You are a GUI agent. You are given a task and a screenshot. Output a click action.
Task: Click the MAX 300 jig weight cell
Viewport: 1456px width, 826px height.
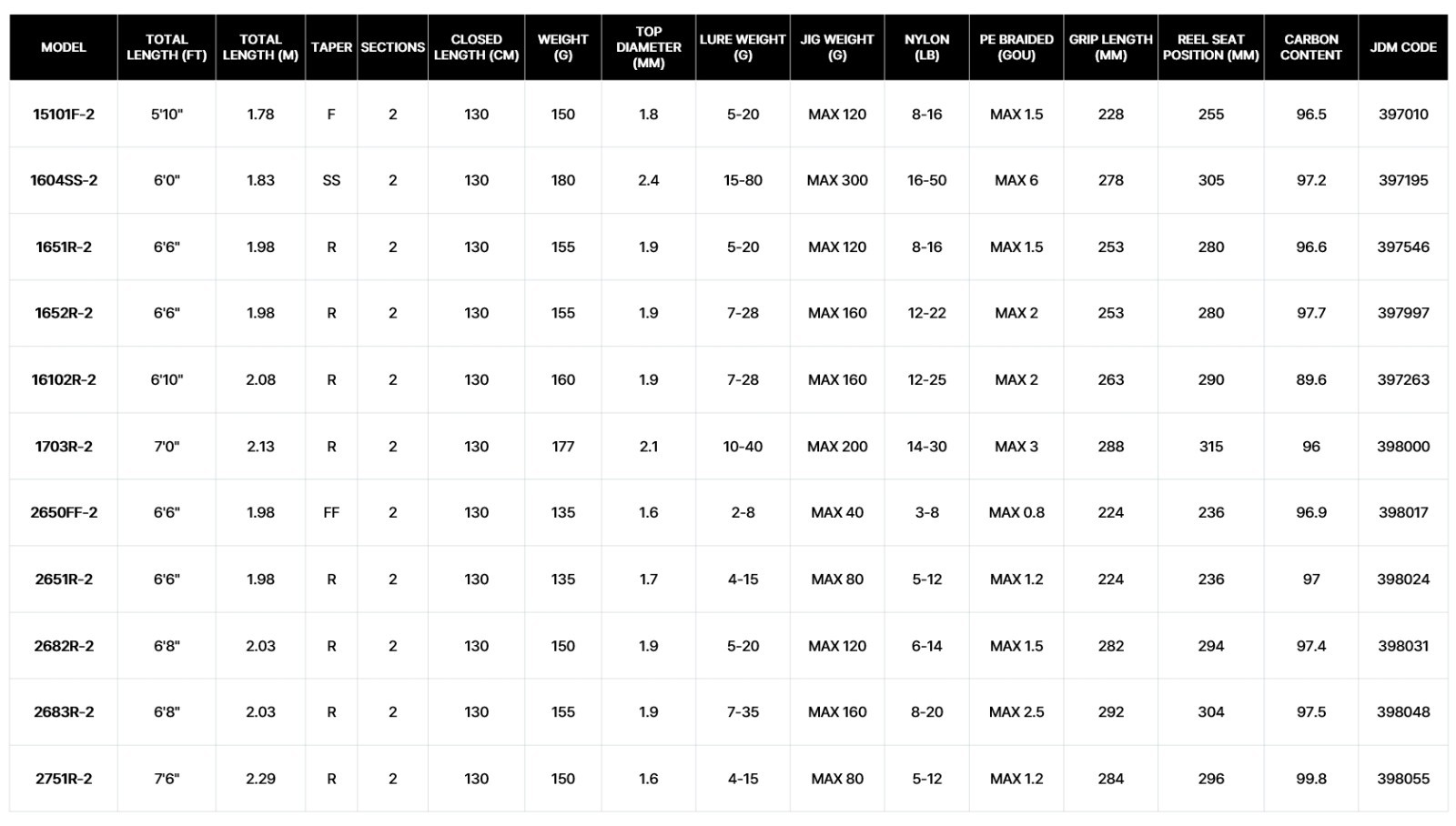point(837,180)
